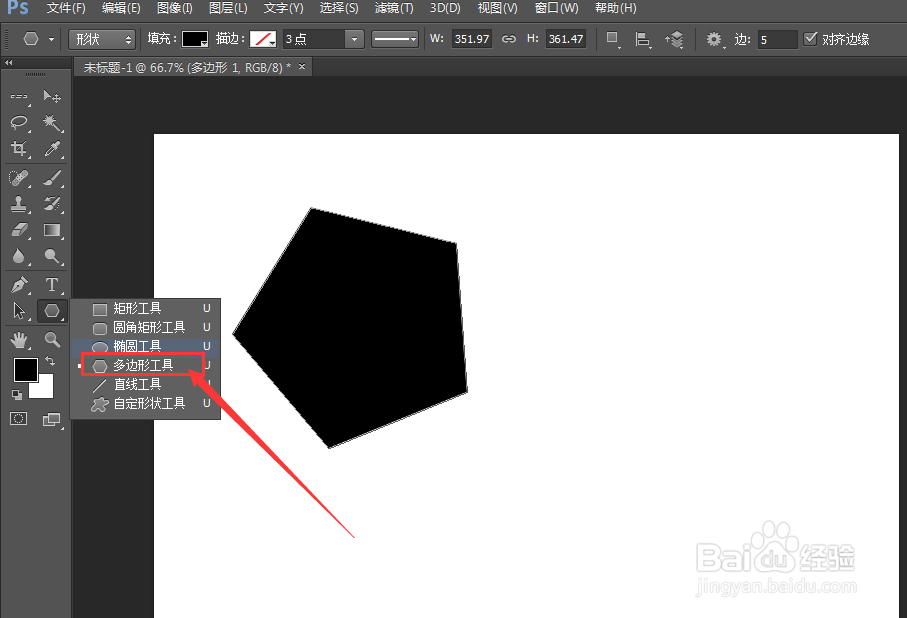The height and width of the screenshot is (618, 907).
Task: Open the fill color swatch
Action: coord(195,39)
